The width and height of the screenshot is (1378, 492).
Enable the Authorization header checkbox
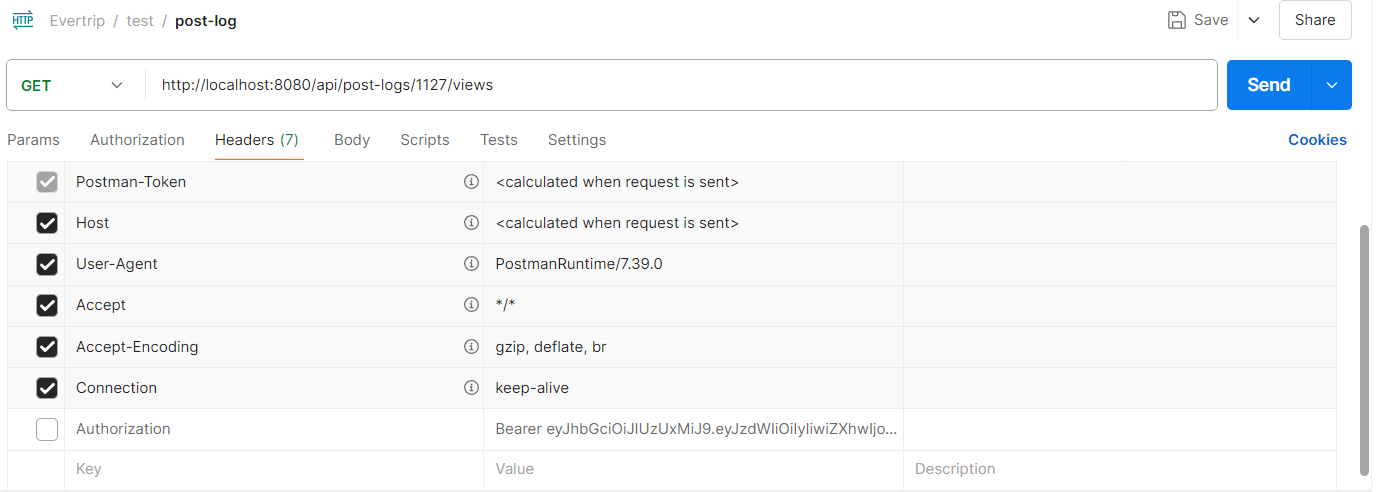47,429
